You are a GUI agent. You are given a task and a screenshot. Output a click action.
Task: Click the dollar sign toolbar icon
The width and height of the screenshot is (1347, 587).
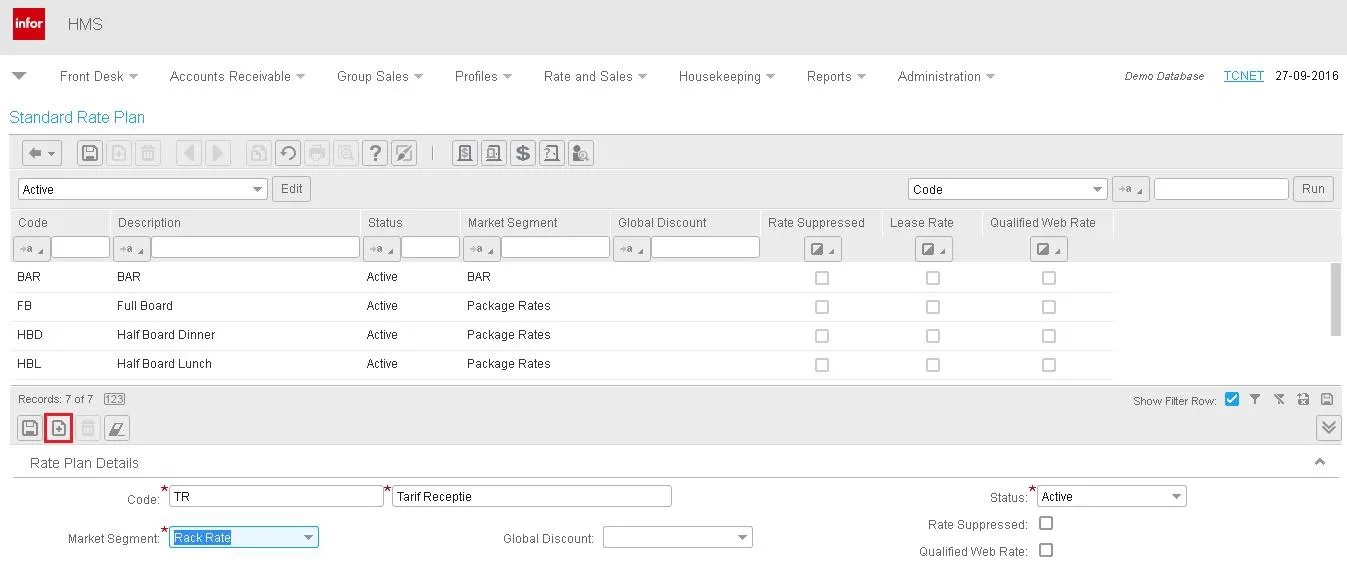(522, 153)
